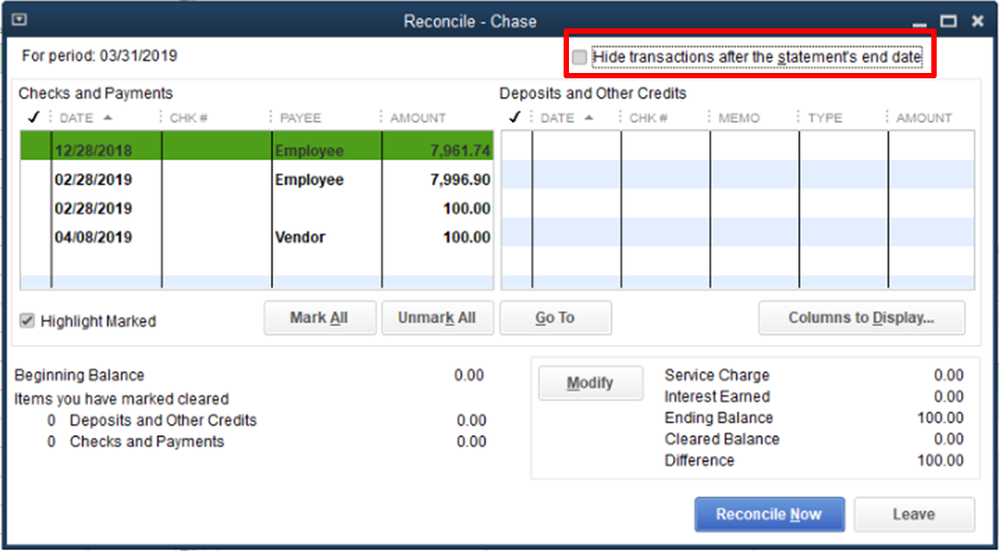This screenshot has width=999, height=551.
Task: Click Reconcile Now
Action: 770,514
